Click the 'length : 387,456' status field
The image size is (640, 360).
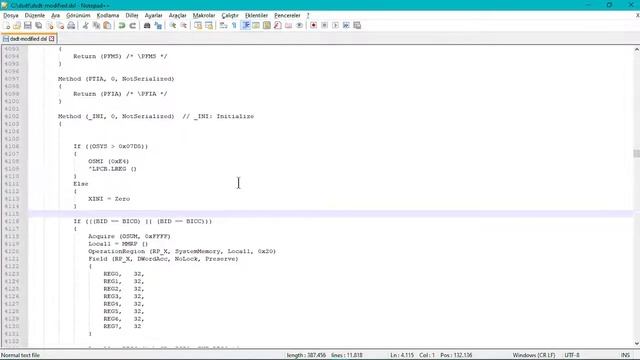point(306,355)
